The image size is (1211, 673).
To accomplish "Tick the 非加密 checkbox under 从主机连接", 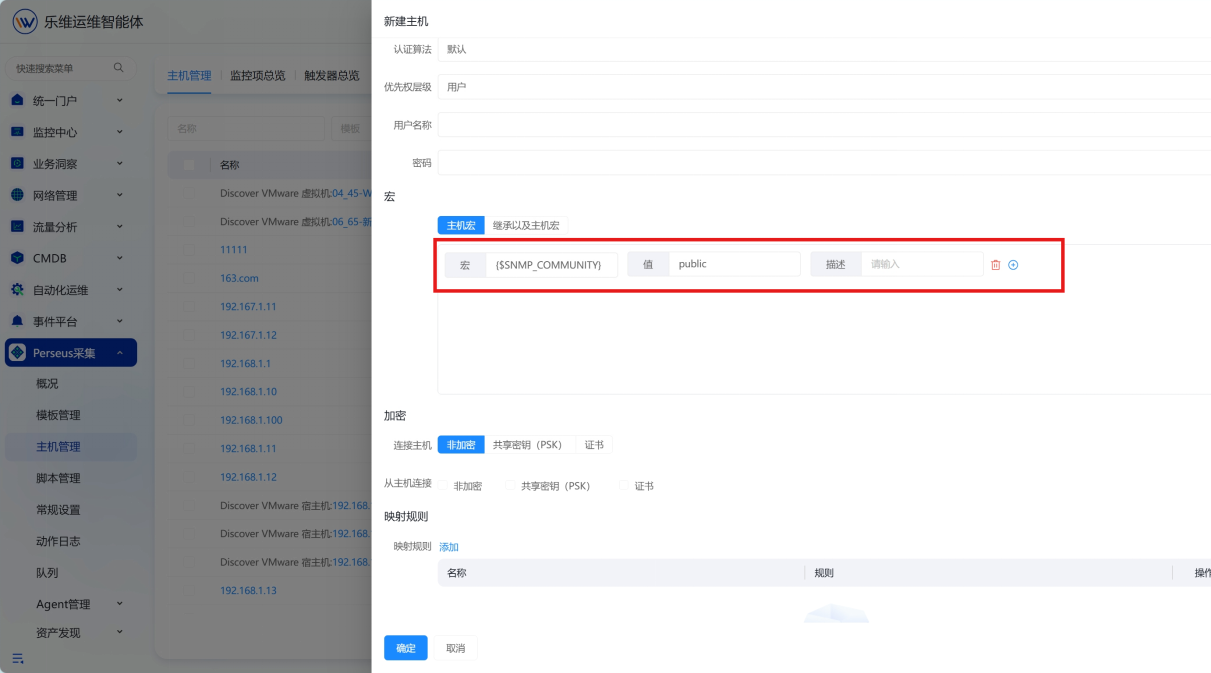I will (443, 485).
